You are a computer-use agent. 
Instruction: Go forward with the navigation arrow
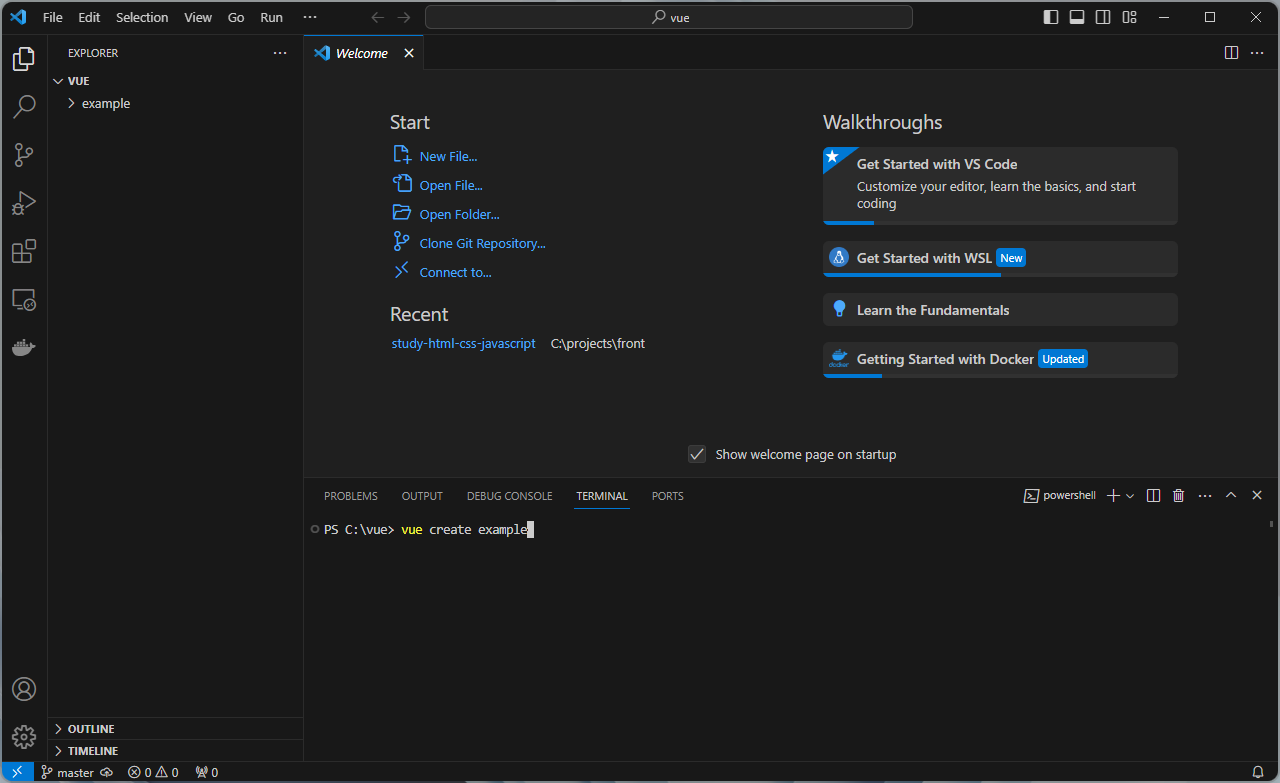[x=403, y=17]
